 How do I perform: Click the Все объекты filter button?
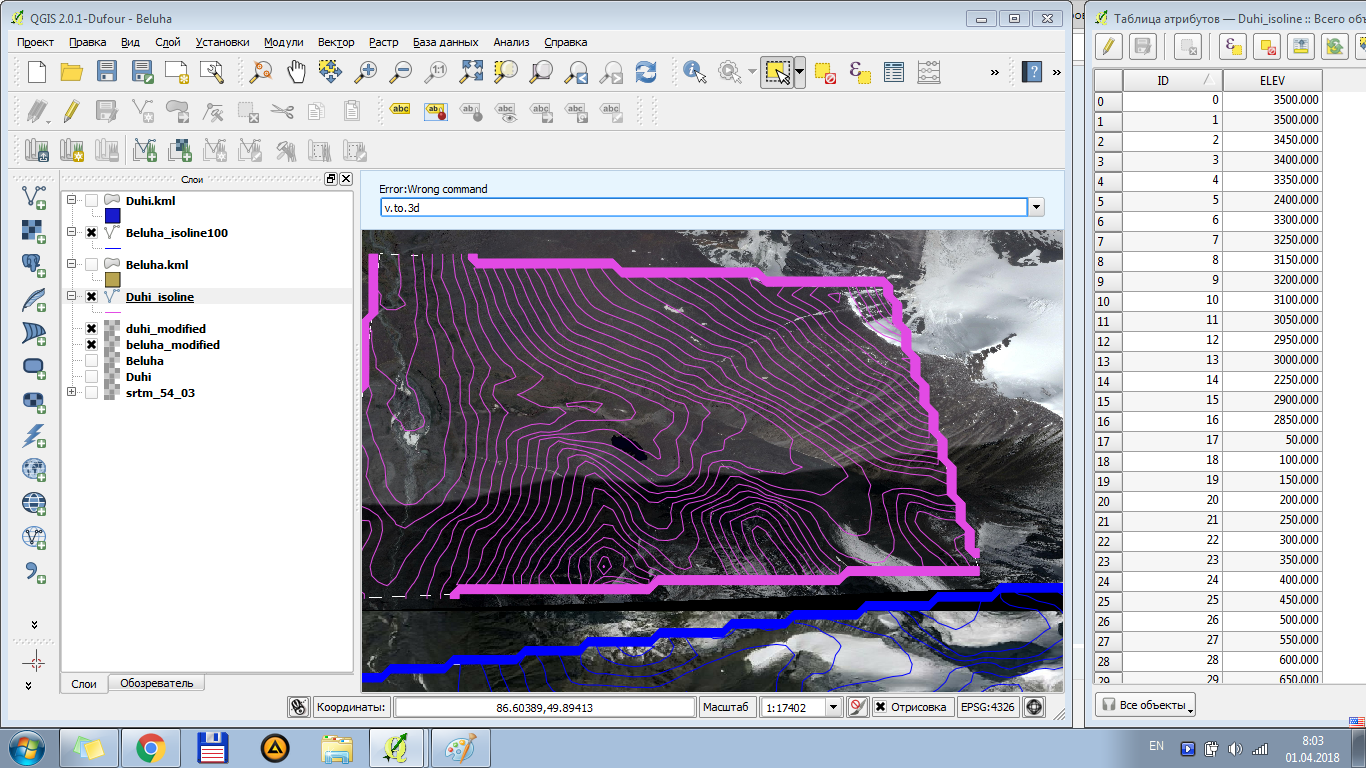(1145, 705)
